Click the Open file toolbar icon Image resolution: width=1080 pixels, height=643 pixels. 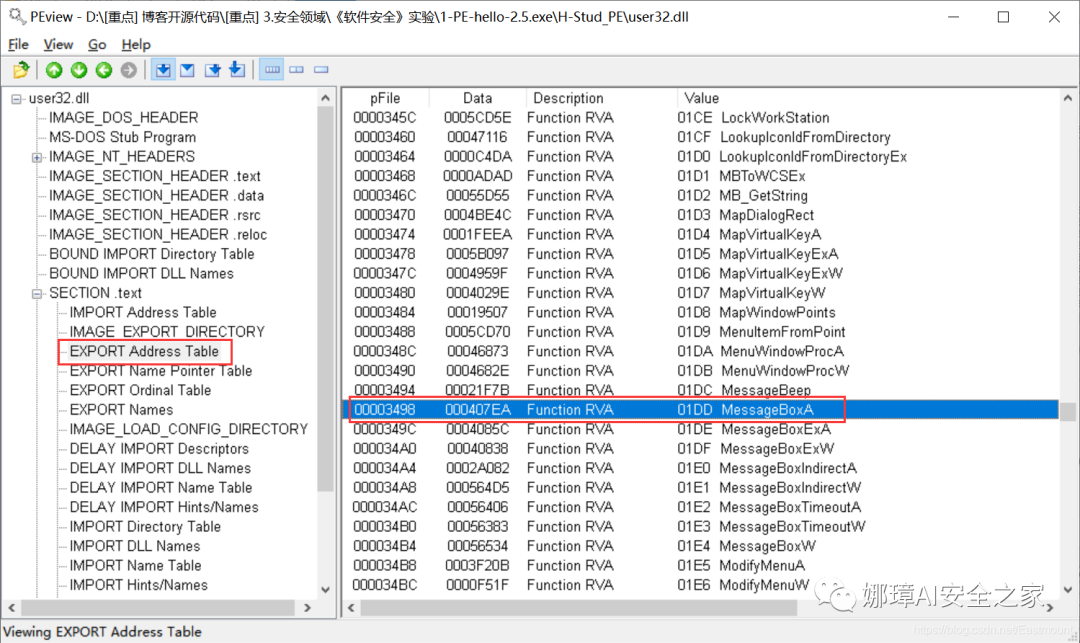coord(21,70)
